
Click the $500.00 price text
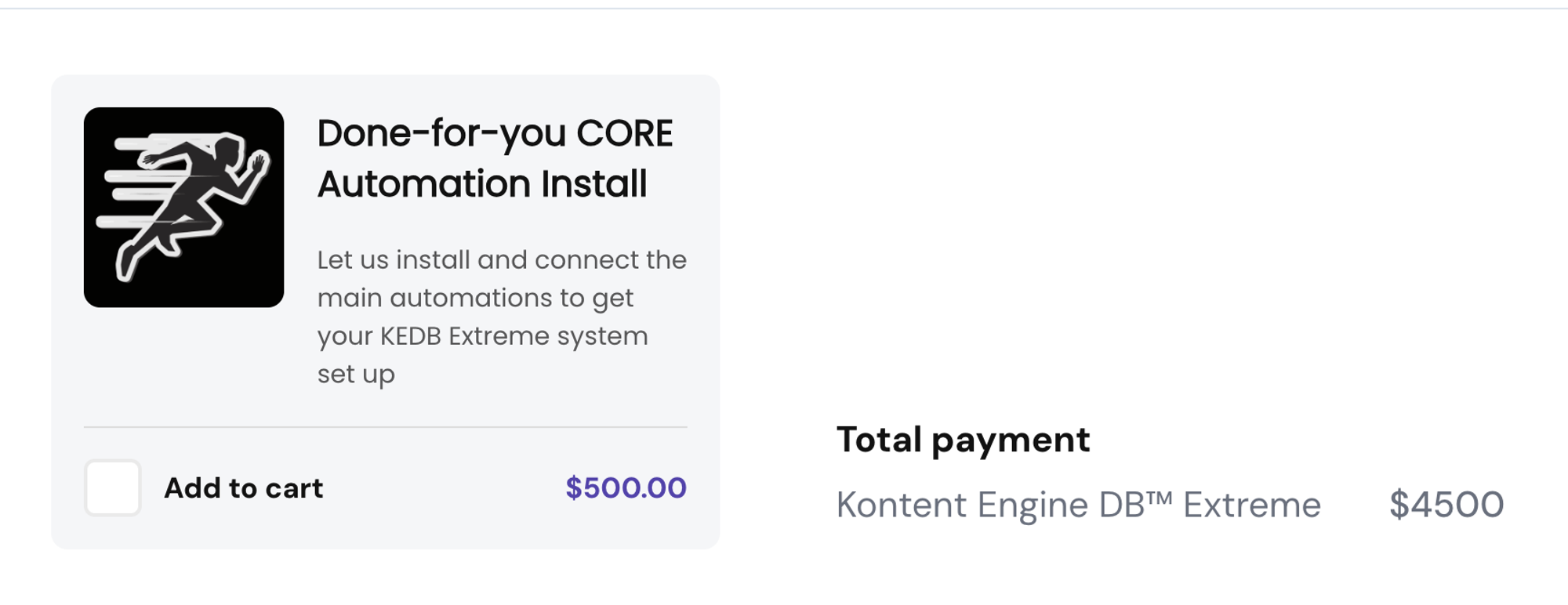pos(626,488)
